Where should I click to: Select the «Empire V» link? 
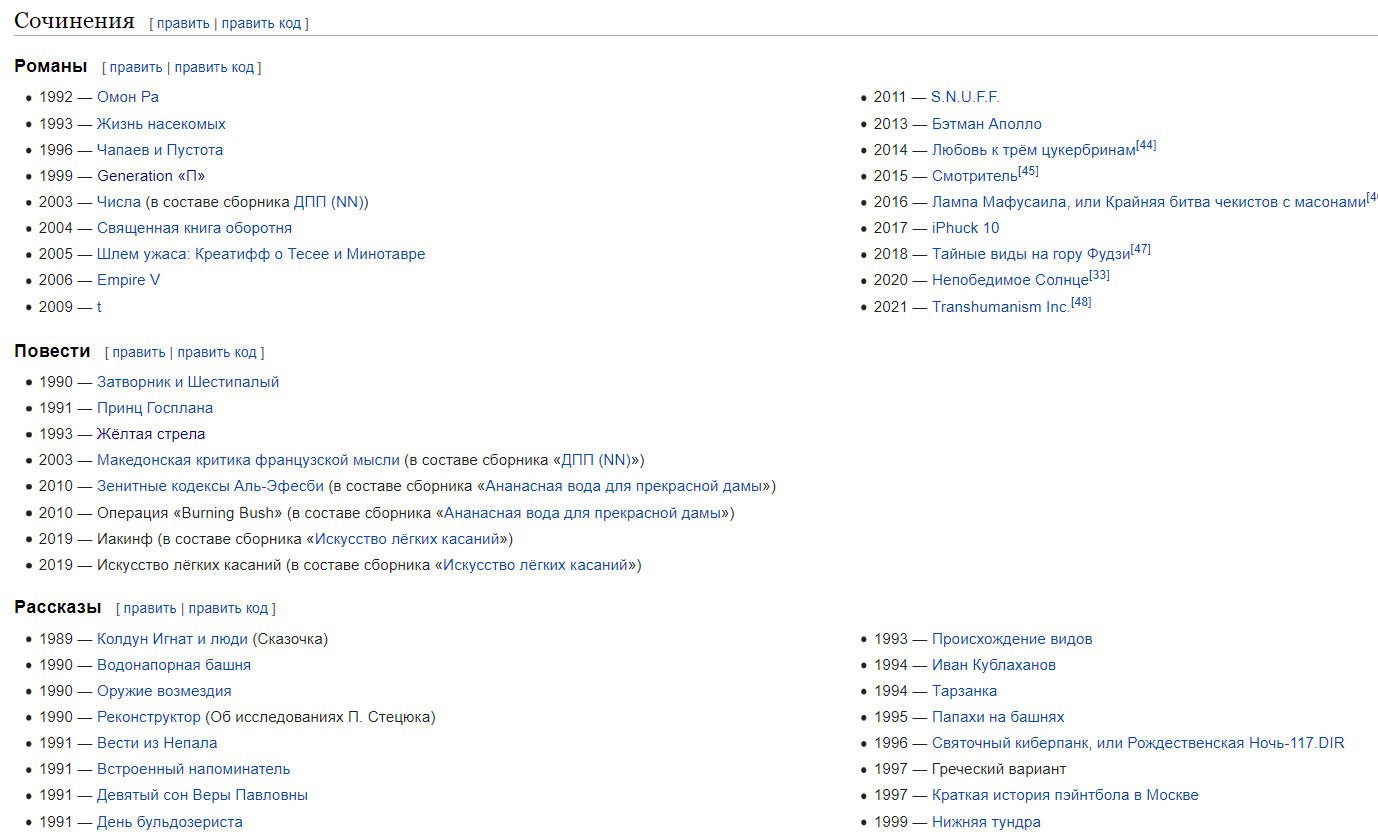click(128, 280)
